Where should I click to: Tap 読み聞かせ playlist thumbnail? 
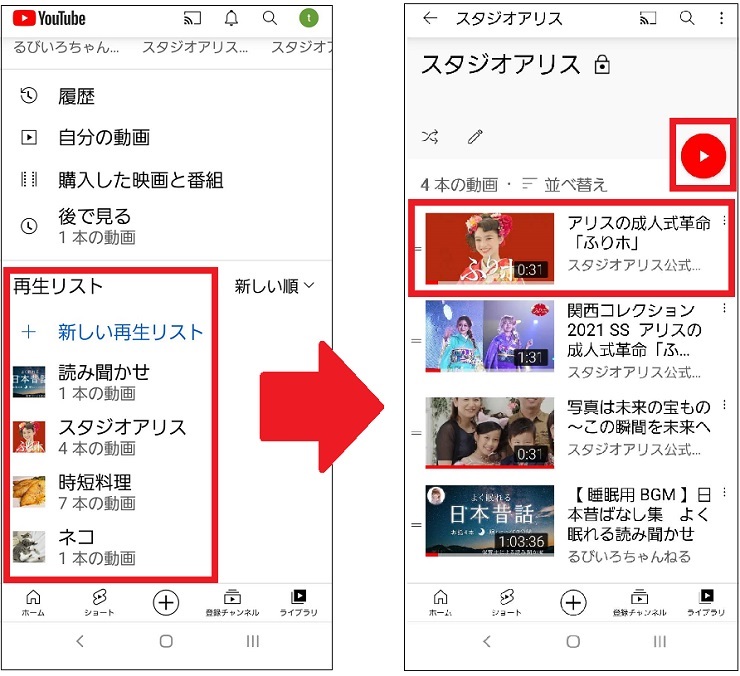click(x=29, y=382)
